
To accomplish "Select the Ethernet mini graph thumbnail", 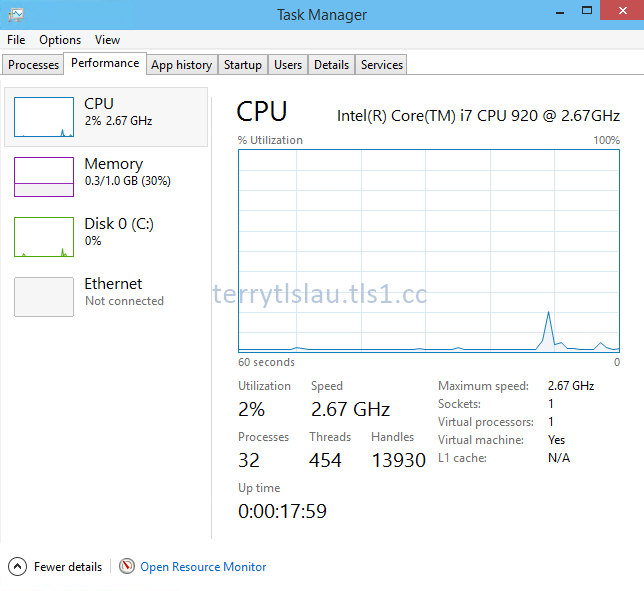I will (x=44, y=297).
